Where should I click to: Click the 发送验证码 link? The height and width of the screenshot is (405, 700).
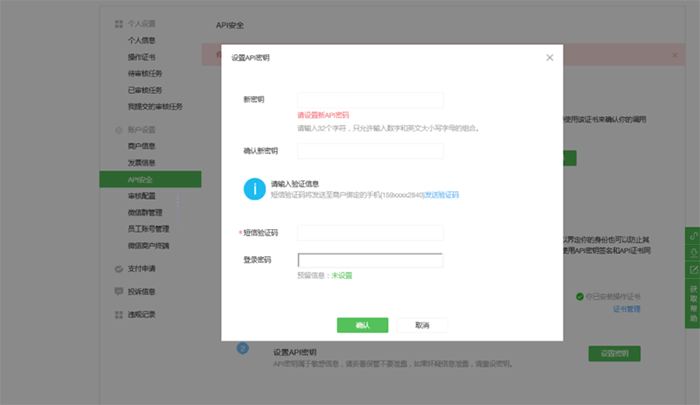click(441, 195)
